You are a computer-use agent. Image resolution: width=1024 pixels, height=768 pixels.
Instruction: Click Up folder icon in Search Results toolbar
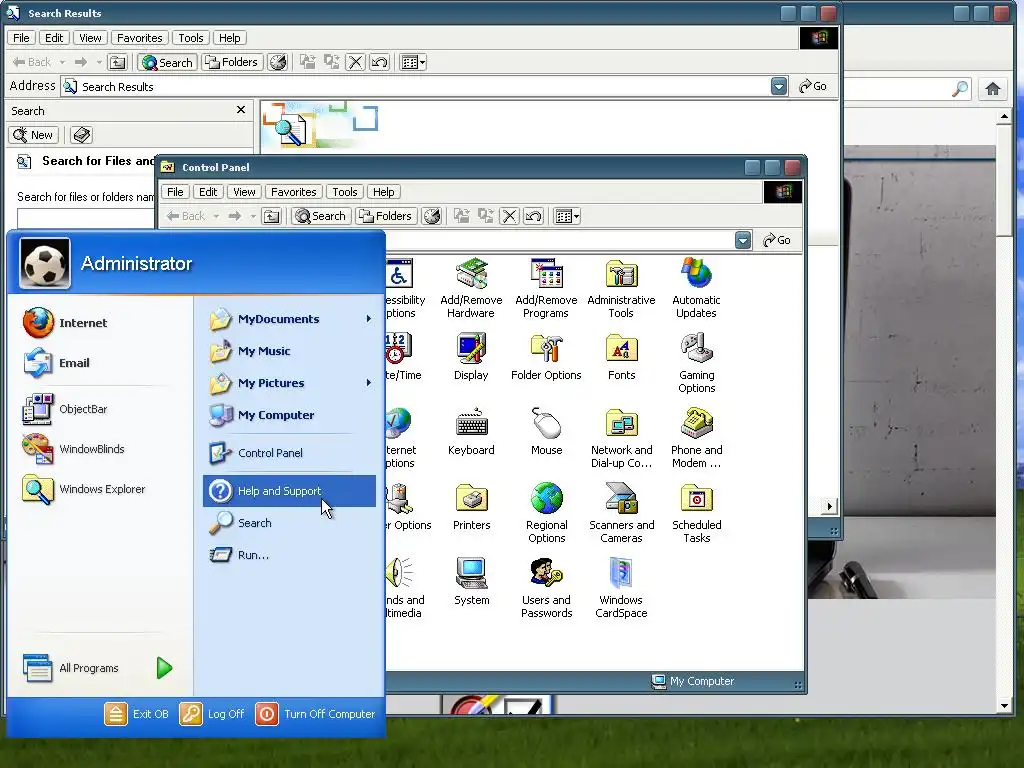pos(118,62)
